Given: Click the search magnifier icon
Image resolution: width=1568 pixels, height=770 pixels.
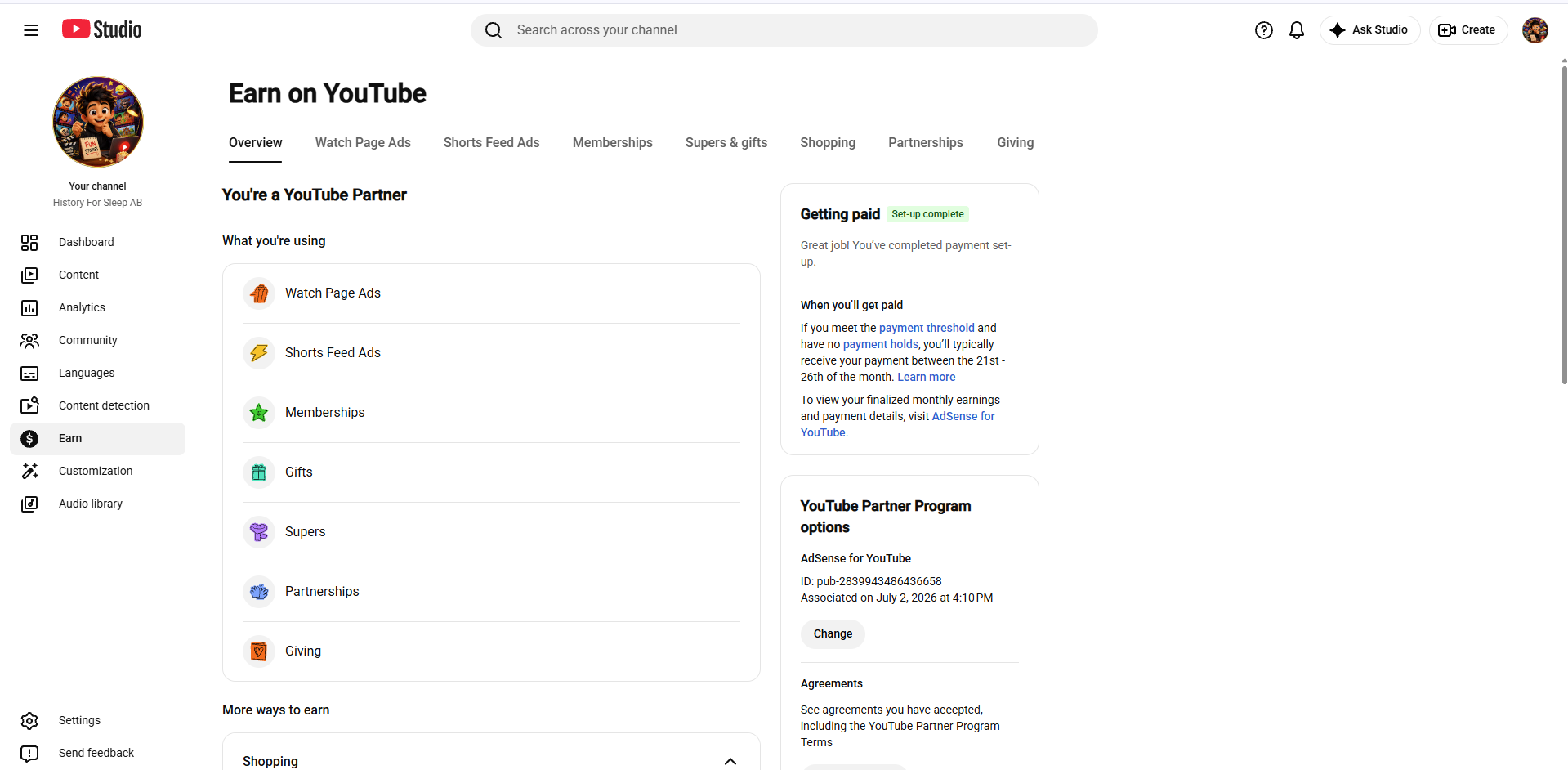Looking at the screenshot, I should [494, 30].
